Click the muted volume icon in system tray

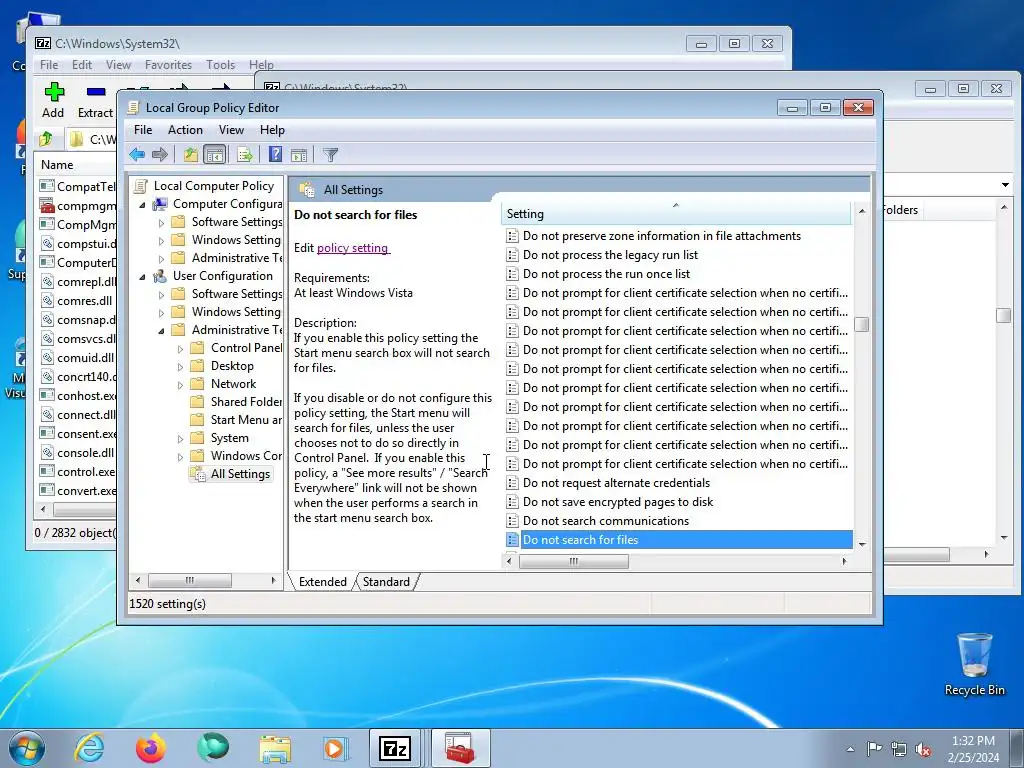point(923,749)
